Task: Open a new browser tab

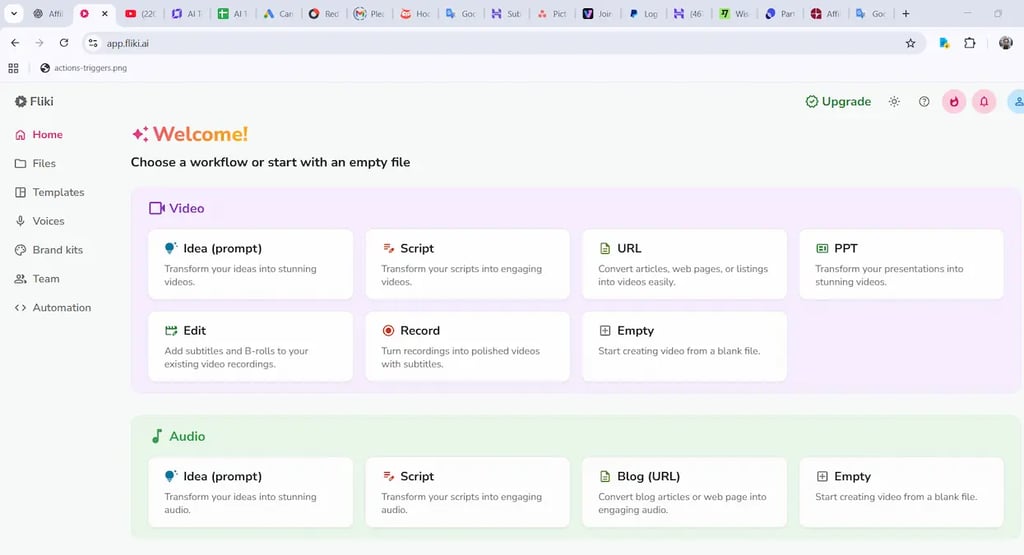Action: tap(906, 13)
